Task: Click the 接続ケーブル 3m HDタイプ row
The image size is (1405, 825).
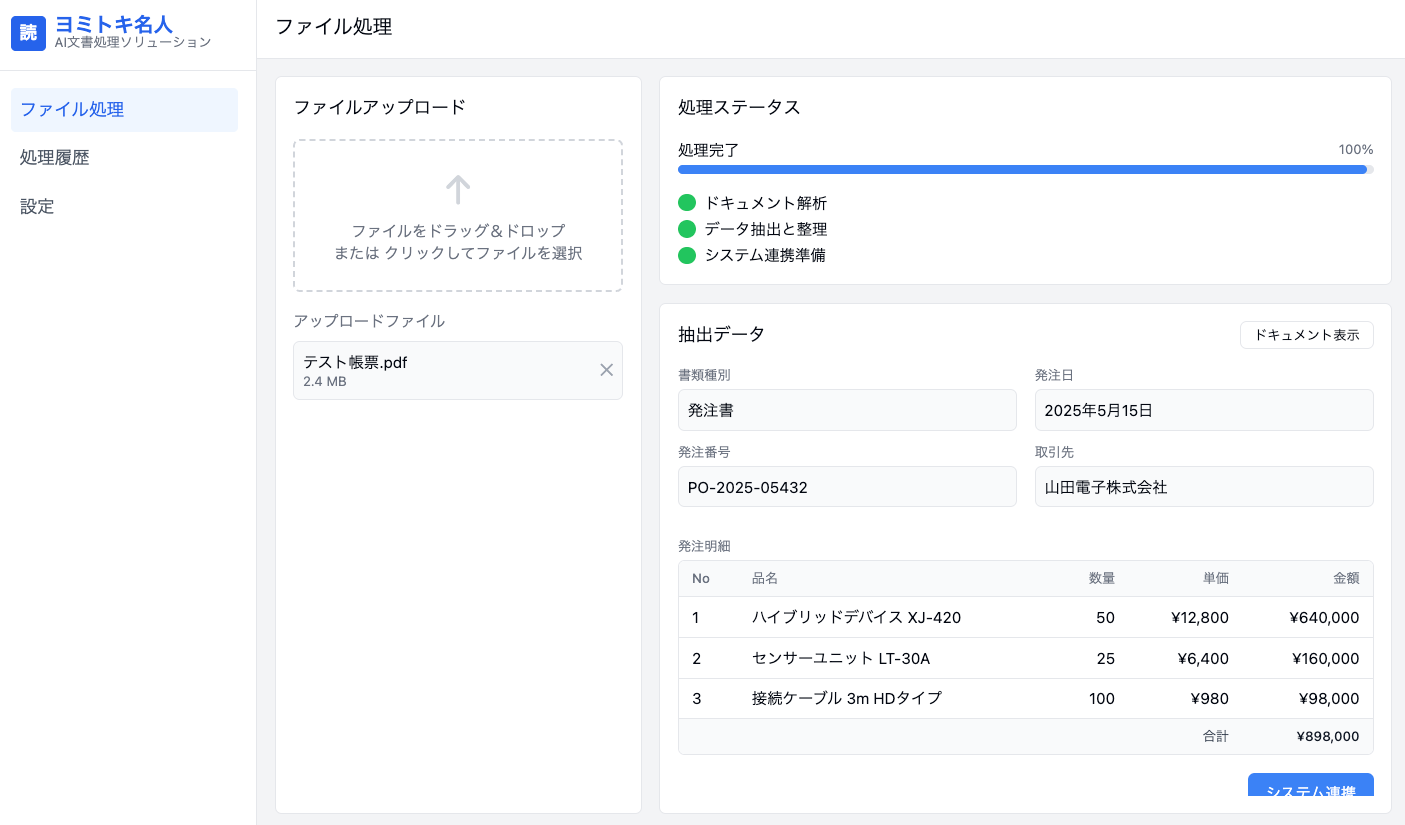Action: tap(1025, 699)
